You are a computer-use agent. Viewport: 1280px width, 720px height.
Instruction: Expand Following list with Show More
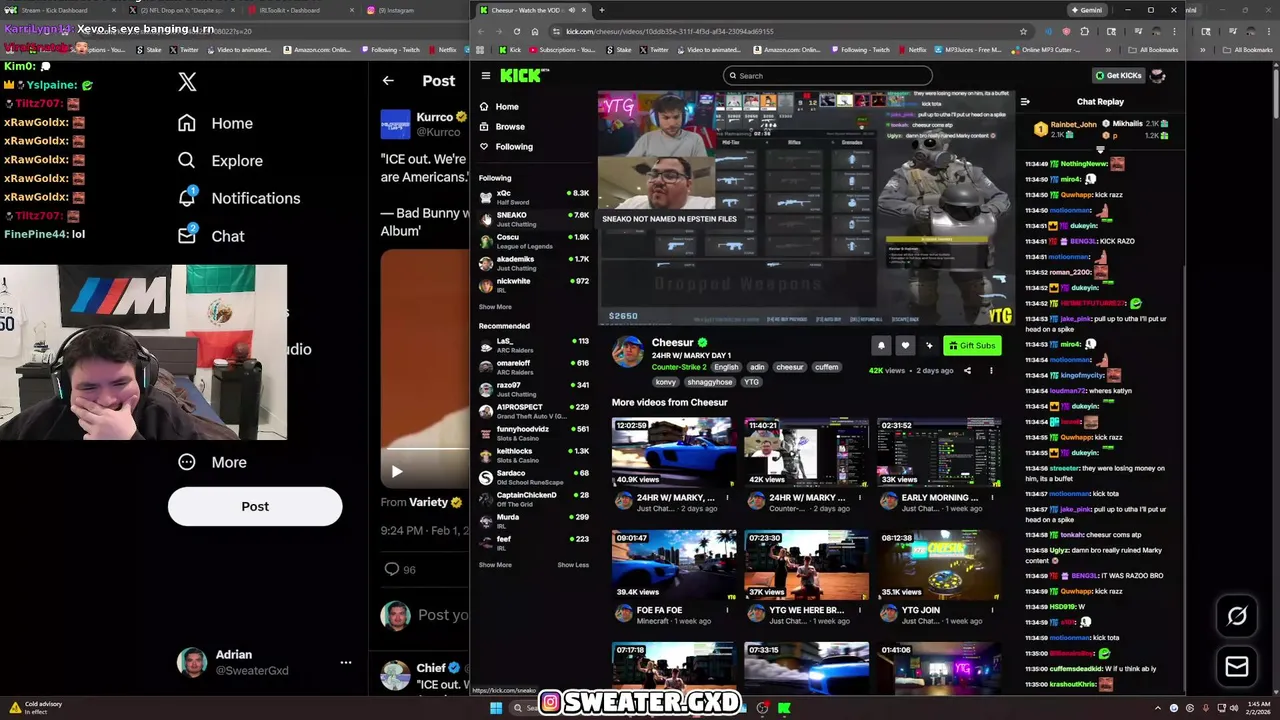[x=495, y=307]
